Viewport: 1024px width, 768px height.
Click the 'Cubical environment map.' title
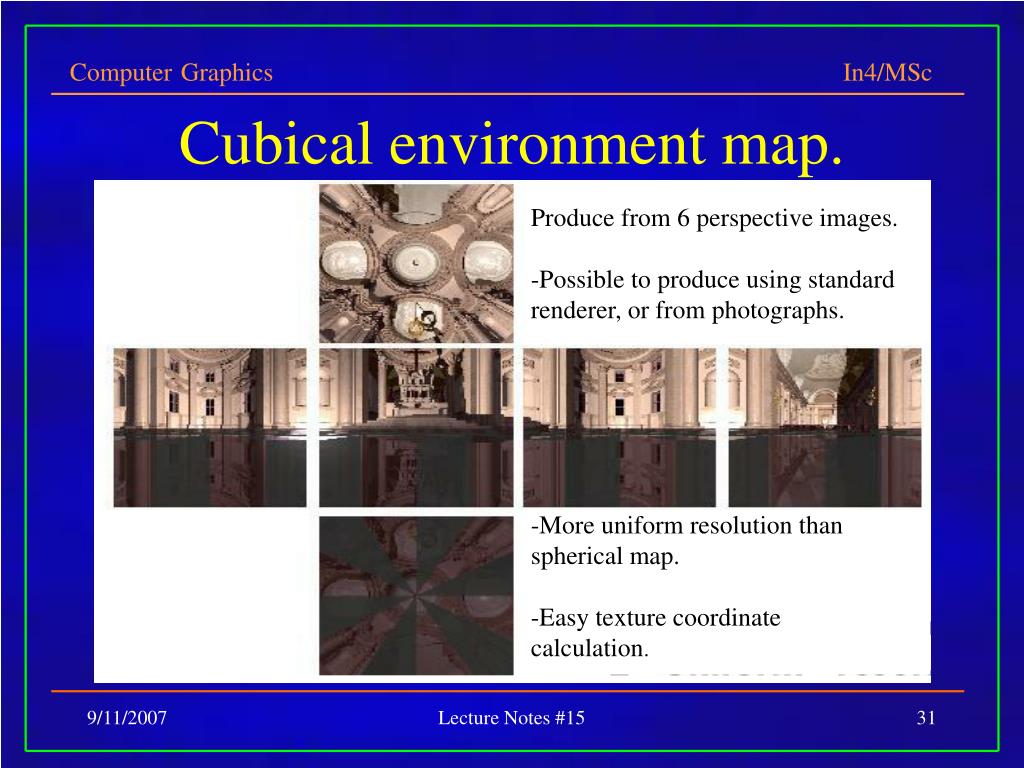(511, 143)
